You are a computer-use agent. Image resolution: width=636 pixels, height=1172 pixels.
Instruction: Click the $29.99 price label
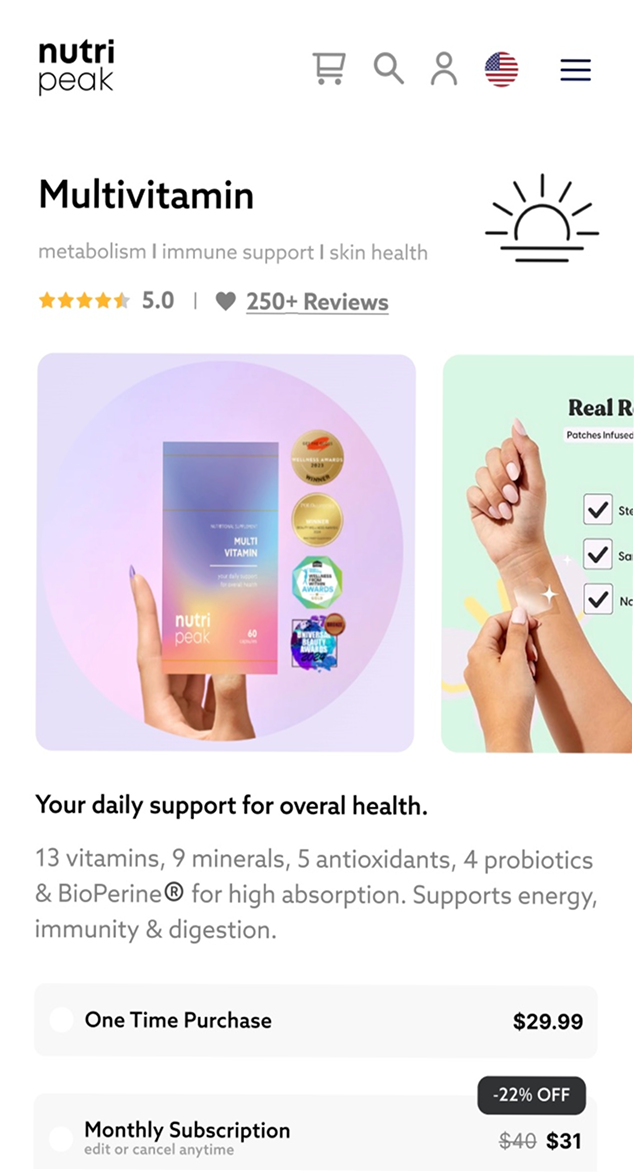coord(548,1021)
